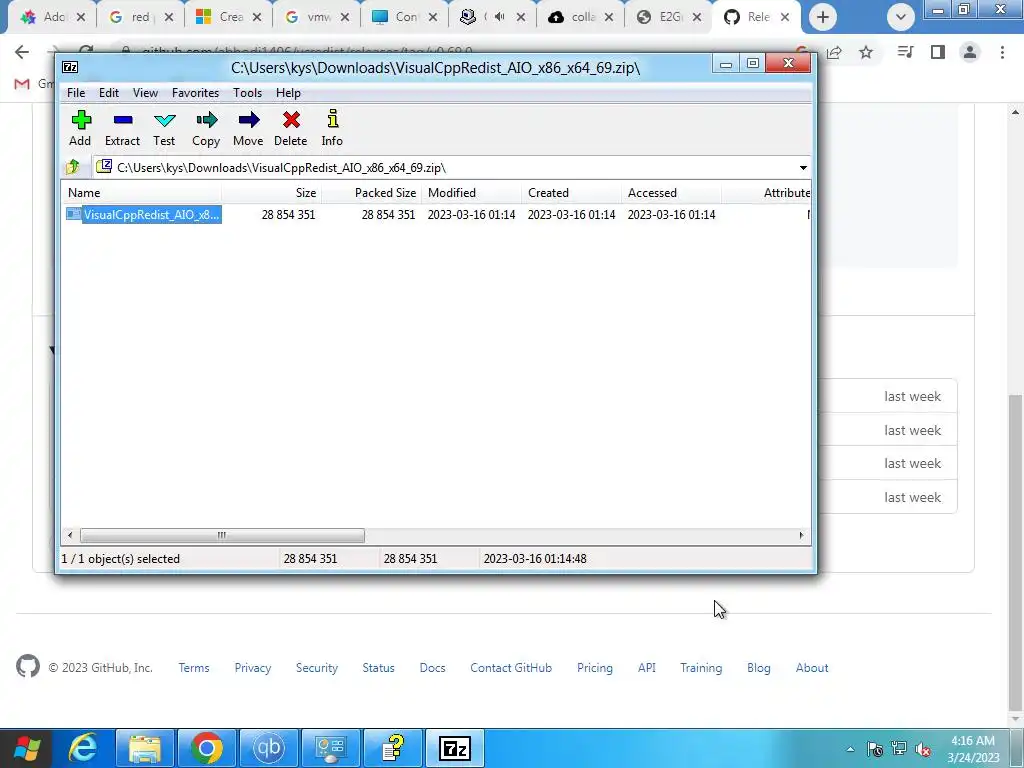Open the taskbar clock showing 4:16 AM
Viewport: 1024px width, 768px height.
click(x=973, y=749)
